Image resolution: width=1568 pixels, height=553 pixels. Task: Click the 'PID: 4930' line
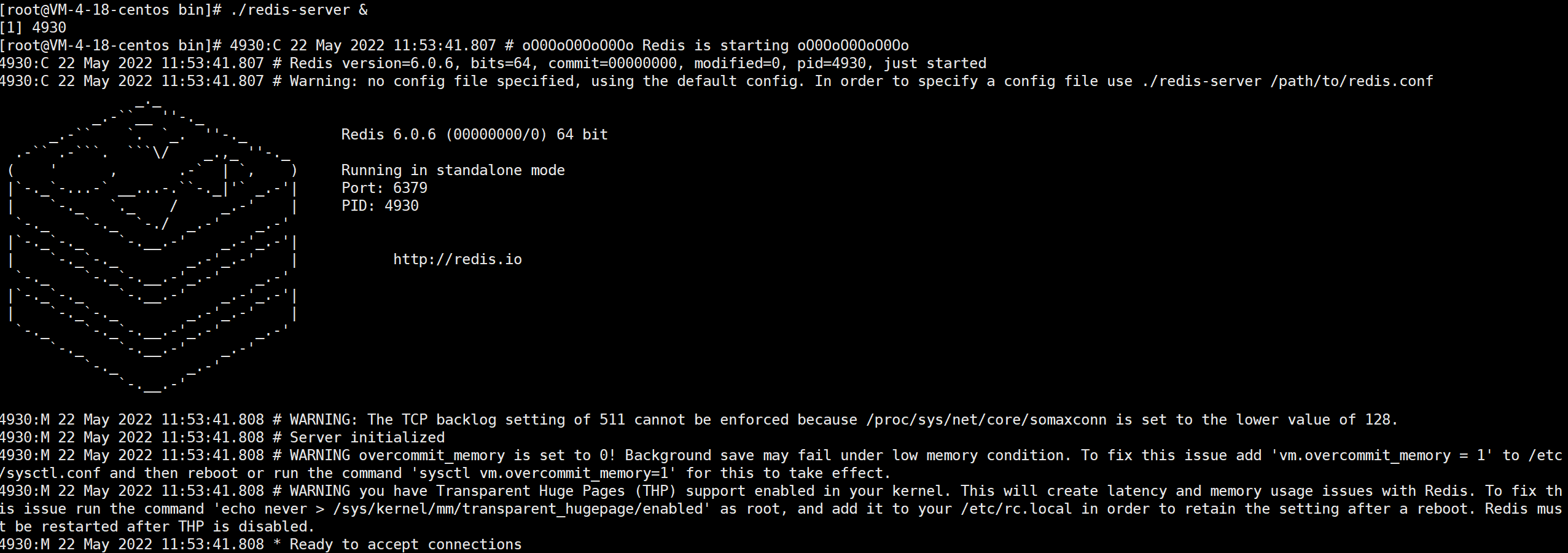click(380, 206)
